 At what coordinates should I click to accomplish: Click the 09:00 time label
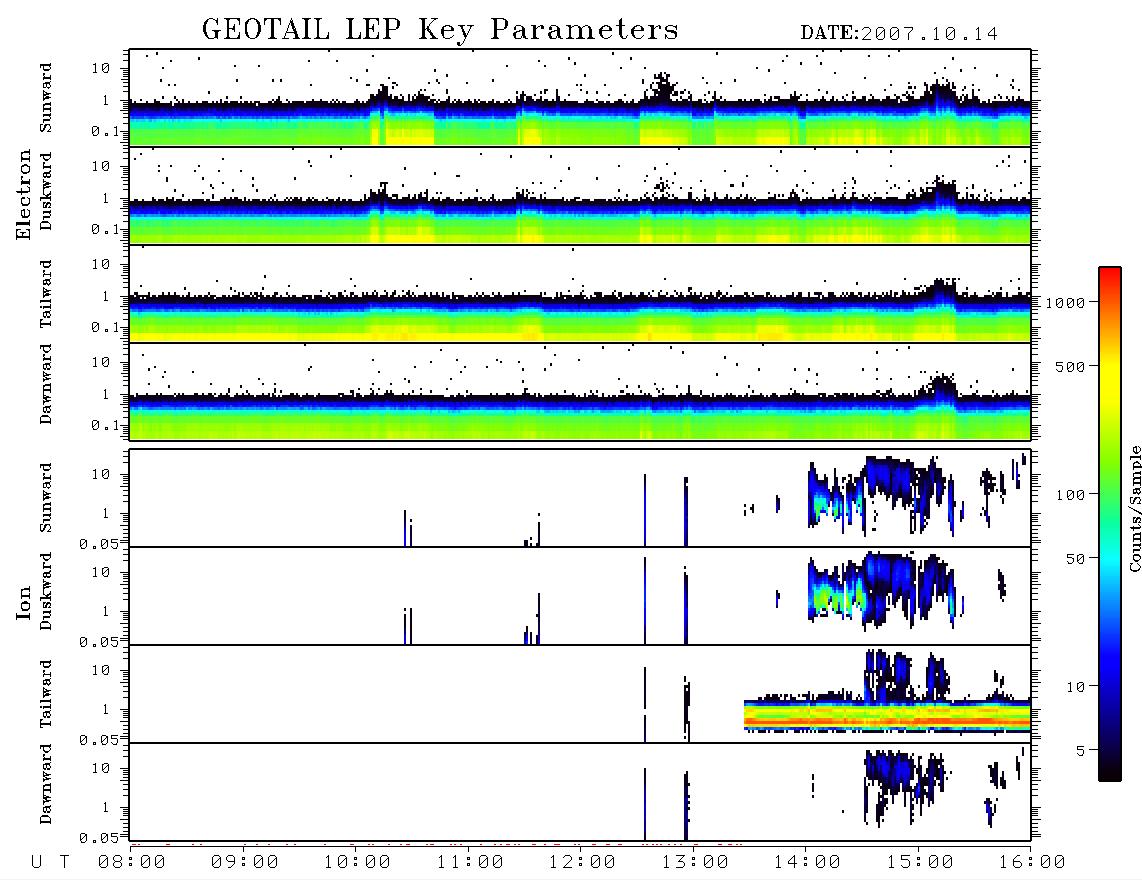[x=245, y=863]
